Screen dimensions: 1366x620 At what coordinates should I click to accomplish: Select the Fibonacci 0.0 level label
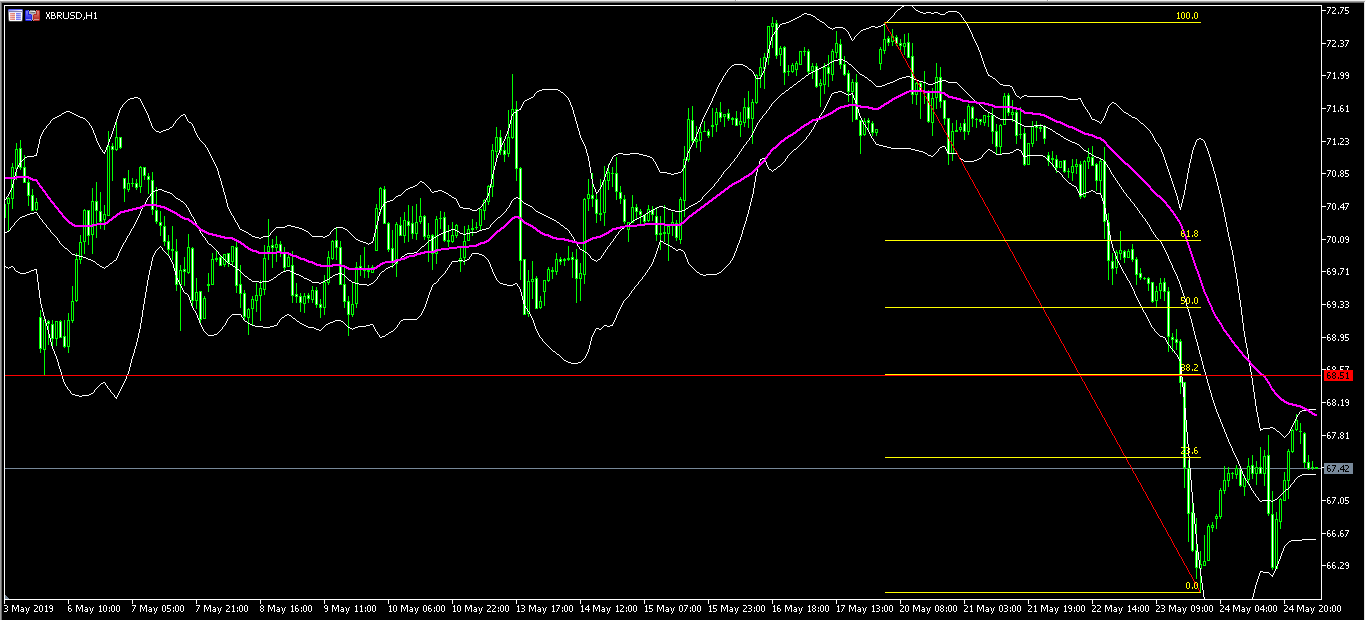[1191, 585]
